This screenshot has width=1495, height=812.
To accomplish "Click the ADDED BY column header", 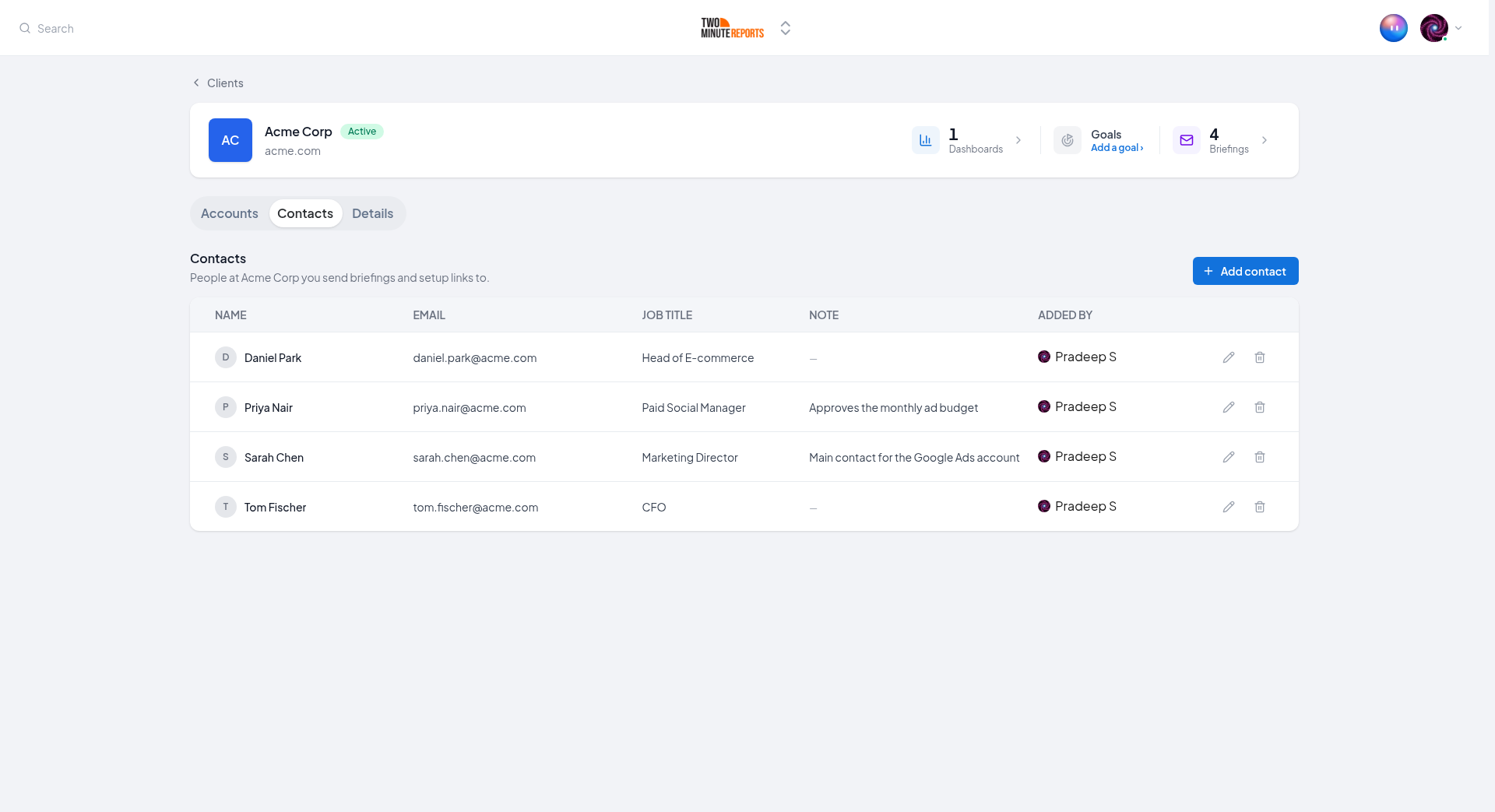I will [x=1065, y=315].
